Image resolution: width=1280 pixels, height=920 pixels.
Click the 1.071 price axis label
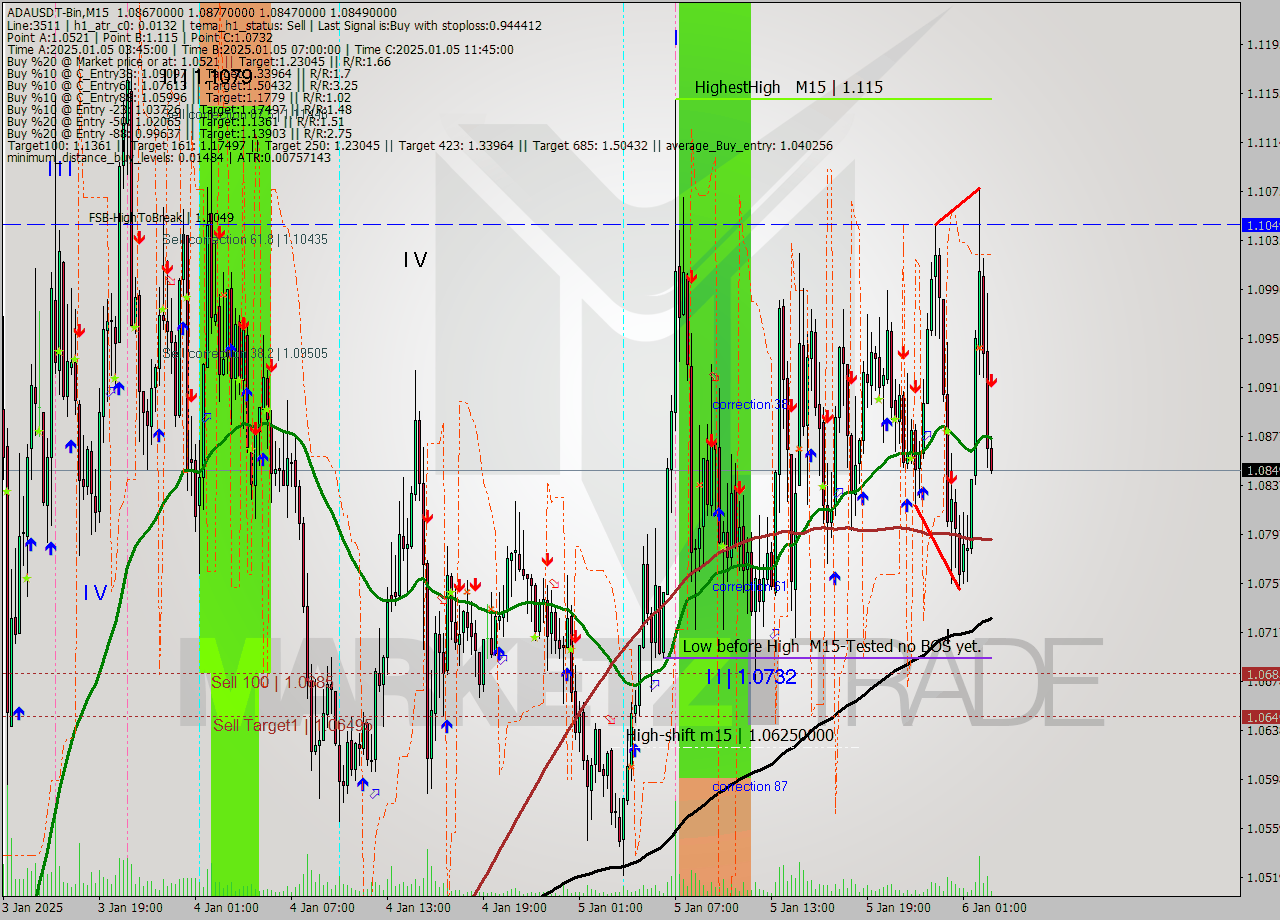click(x=1262, y=632)
